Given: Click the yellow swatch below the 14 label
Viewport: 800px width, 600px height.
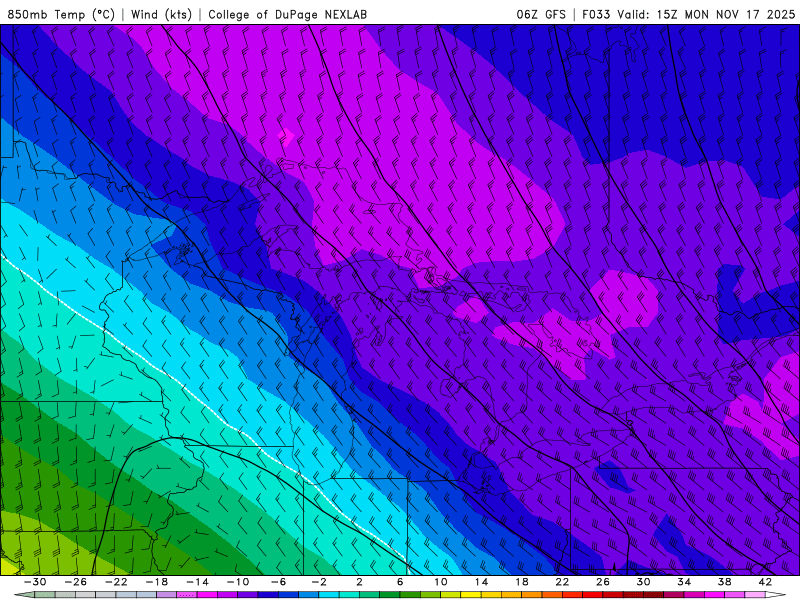Looking at the screenshot, I should pos(471,595).
